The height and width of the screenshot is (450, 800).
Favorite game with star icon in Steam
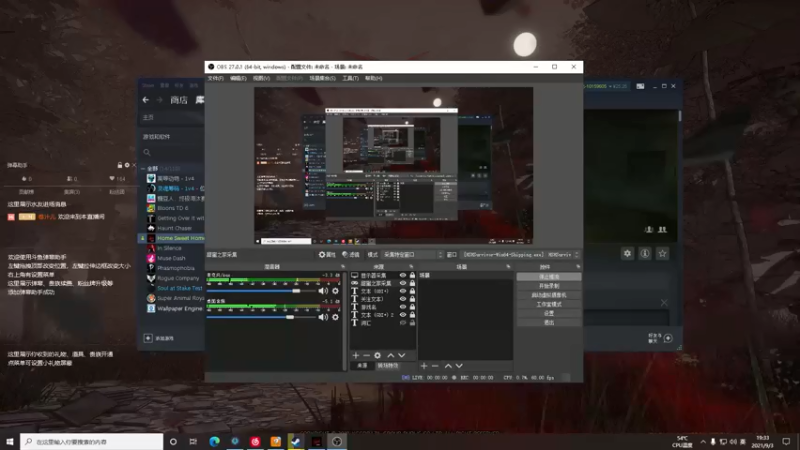coord(662,253)
